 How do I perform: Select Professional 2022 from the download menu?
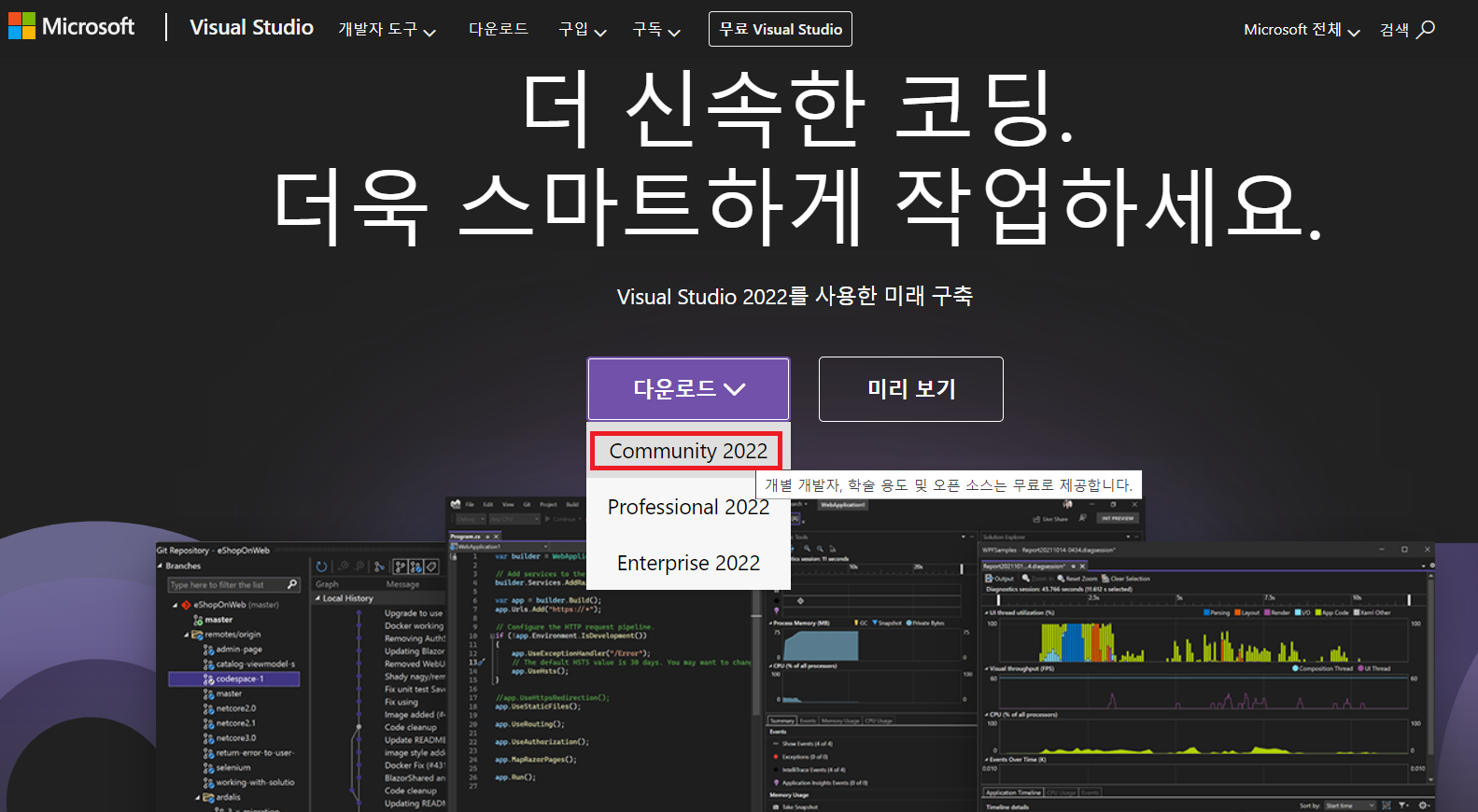click(688, 507)
